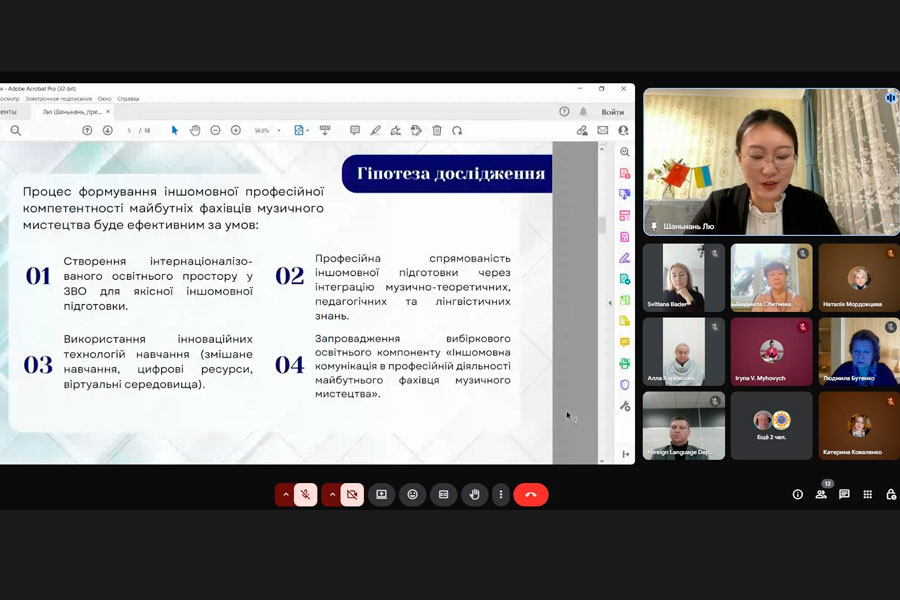The width and height of the screenshot is (900, 600).
Task: Select the Hand pan tool in Acrobat
Action: (195, 130)
